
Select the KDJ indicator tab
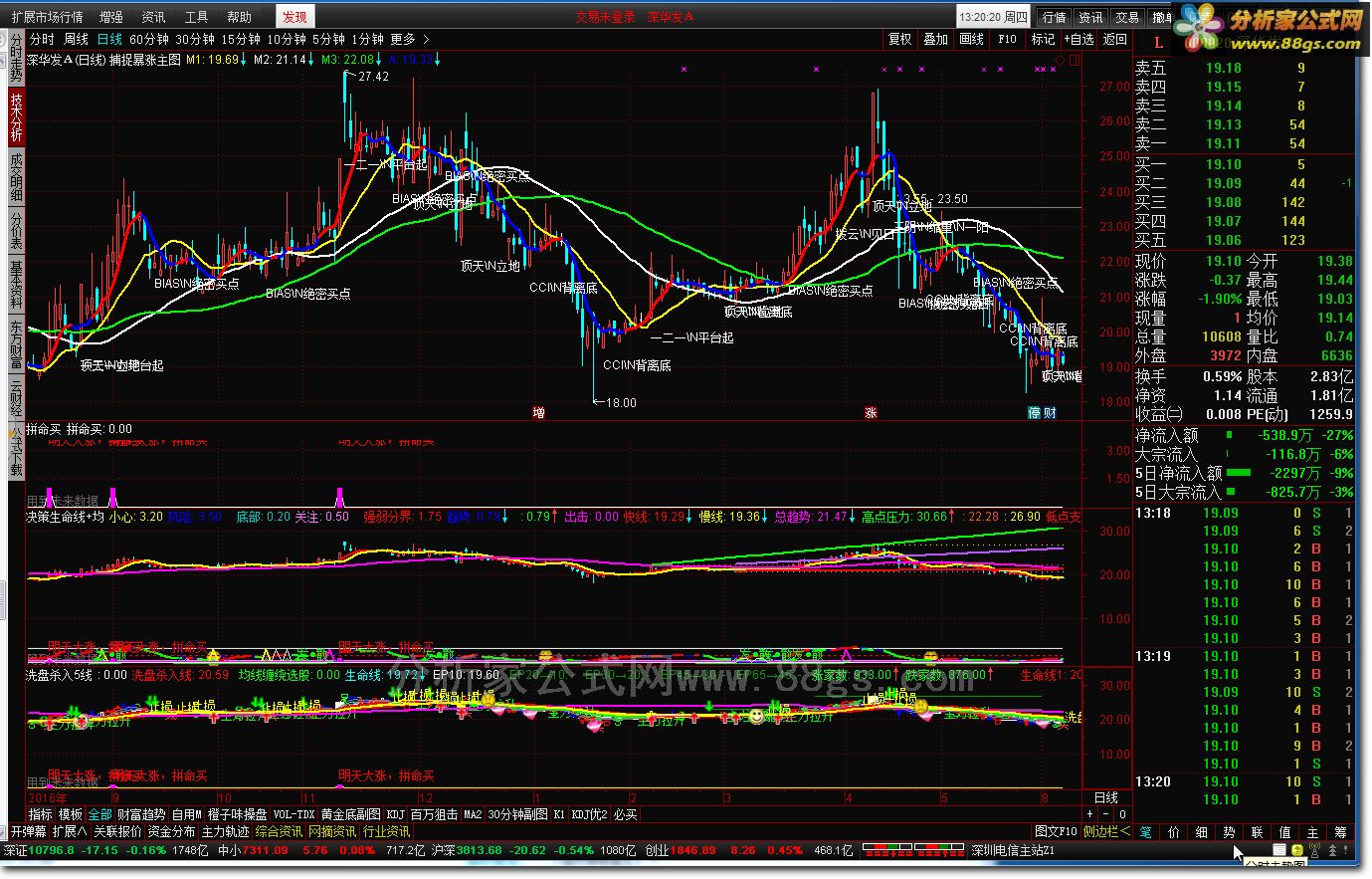point(396,814)
